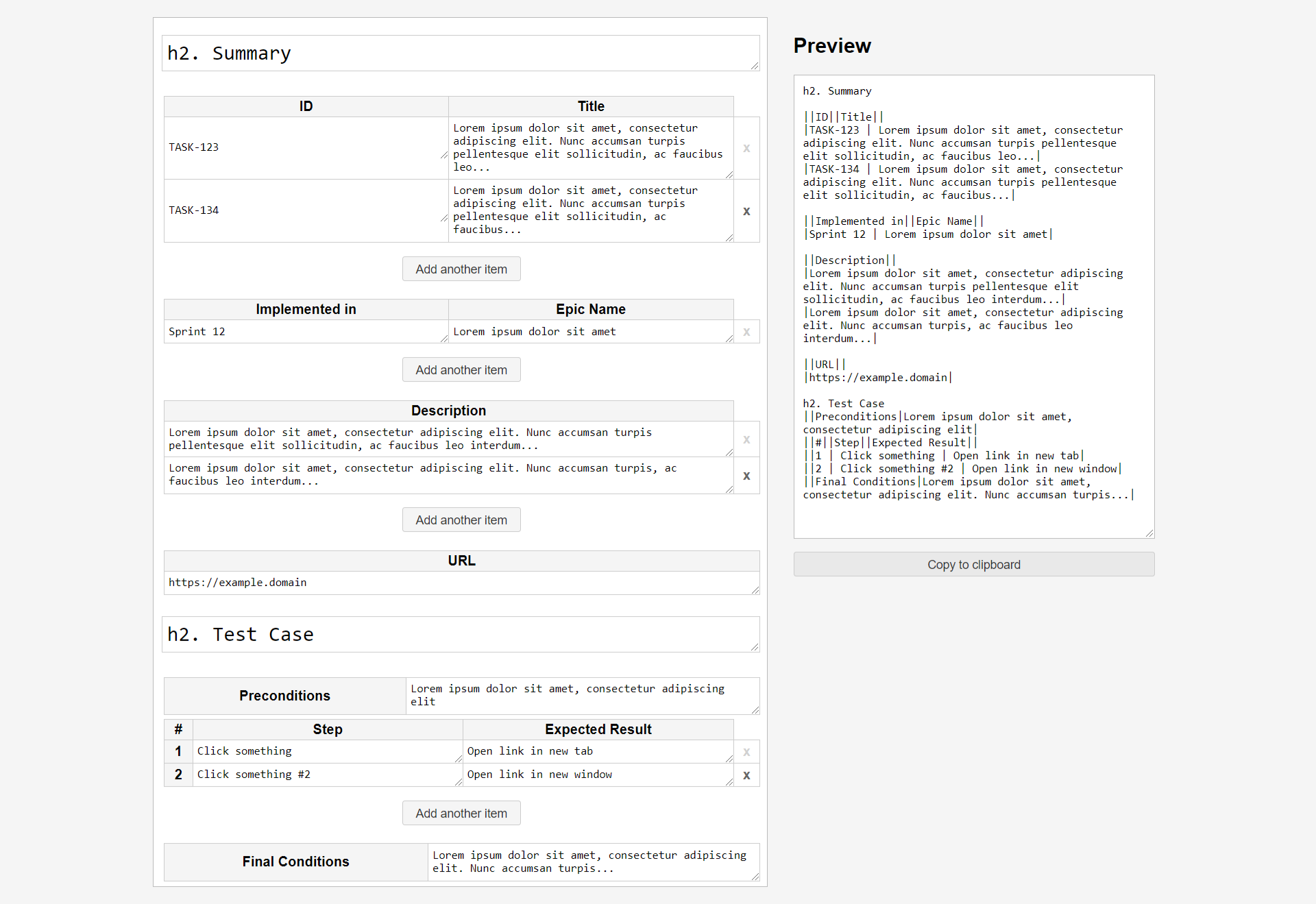Edit the TASK-123 ID field
Image resolution: width=1316 pixels, height=904 pixels.
pos(306,147)
